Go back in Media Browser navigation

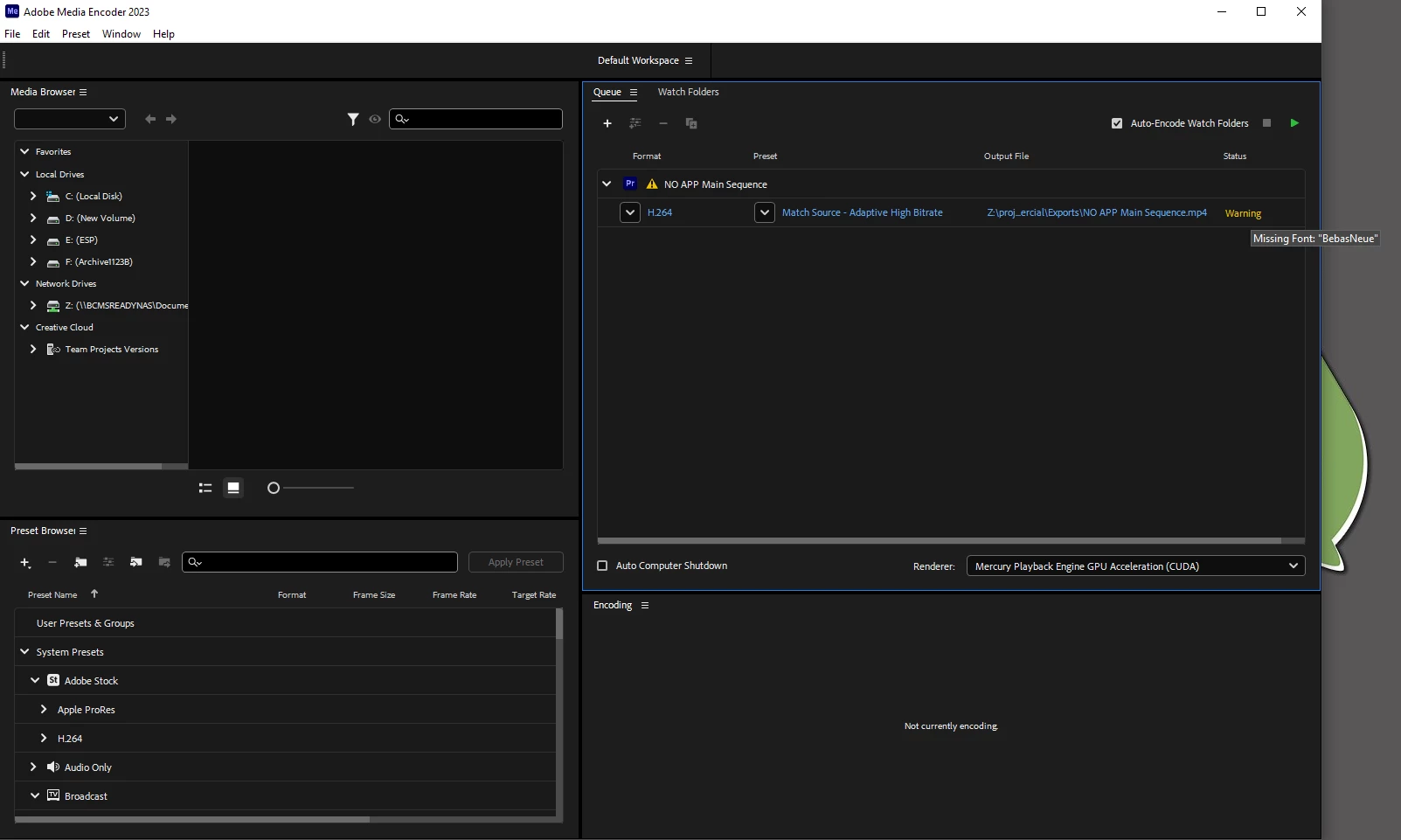pos(150,119)
